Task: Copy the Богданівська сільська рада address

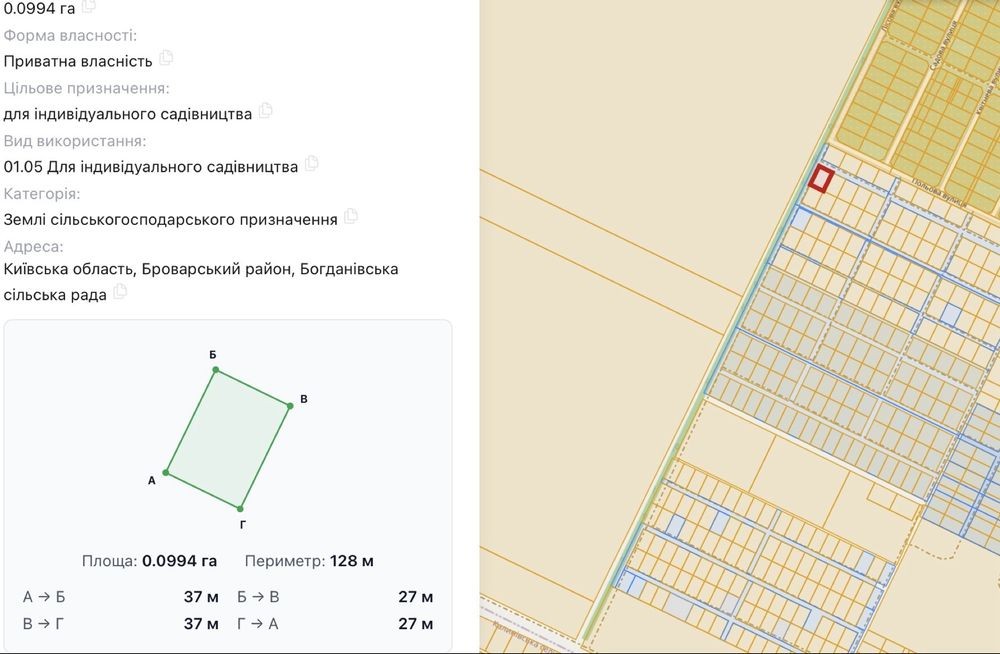Action: pyautogui.click(x=120, y=292)
